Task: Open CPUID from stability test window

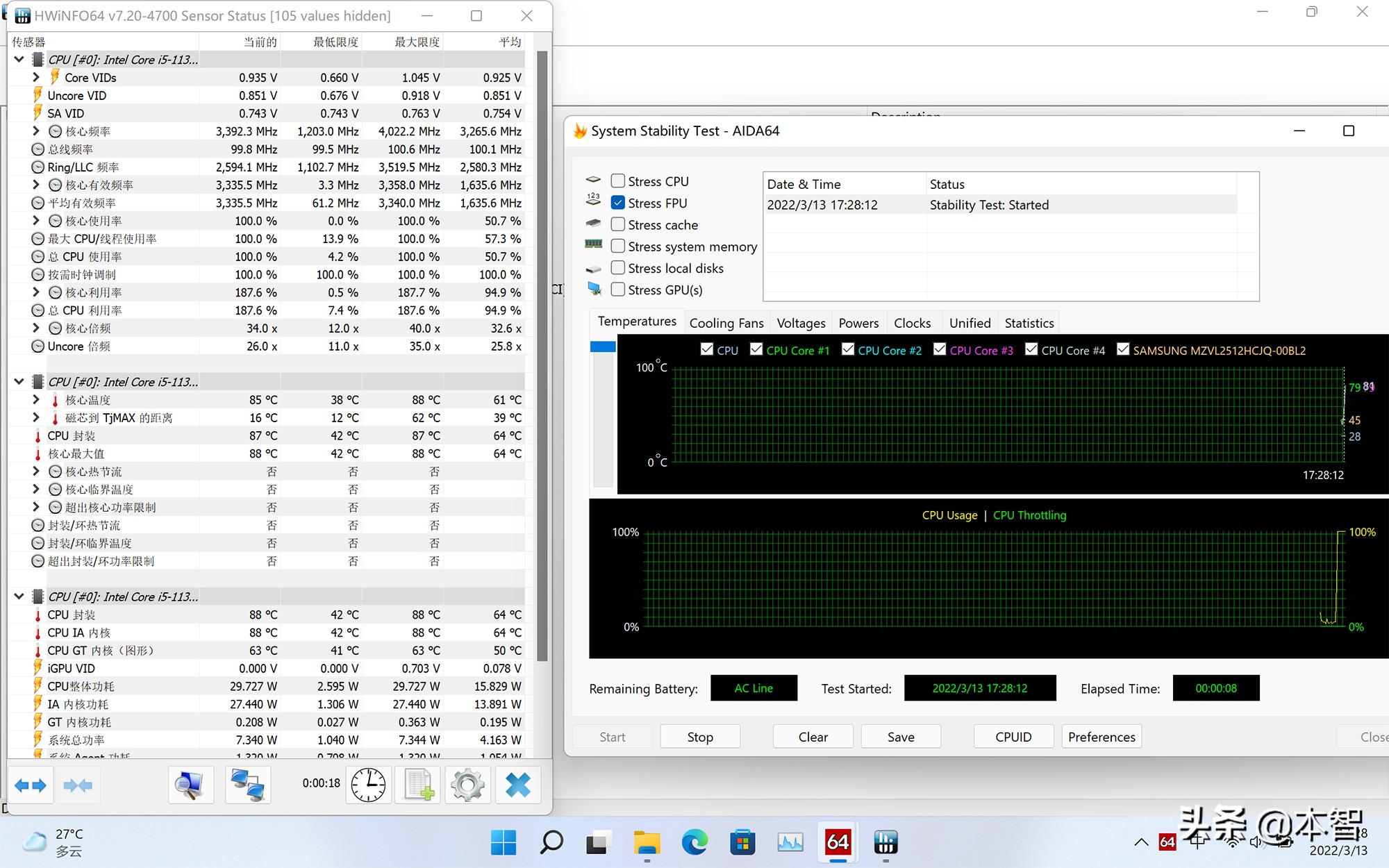Action: (x=1013, y=737)
